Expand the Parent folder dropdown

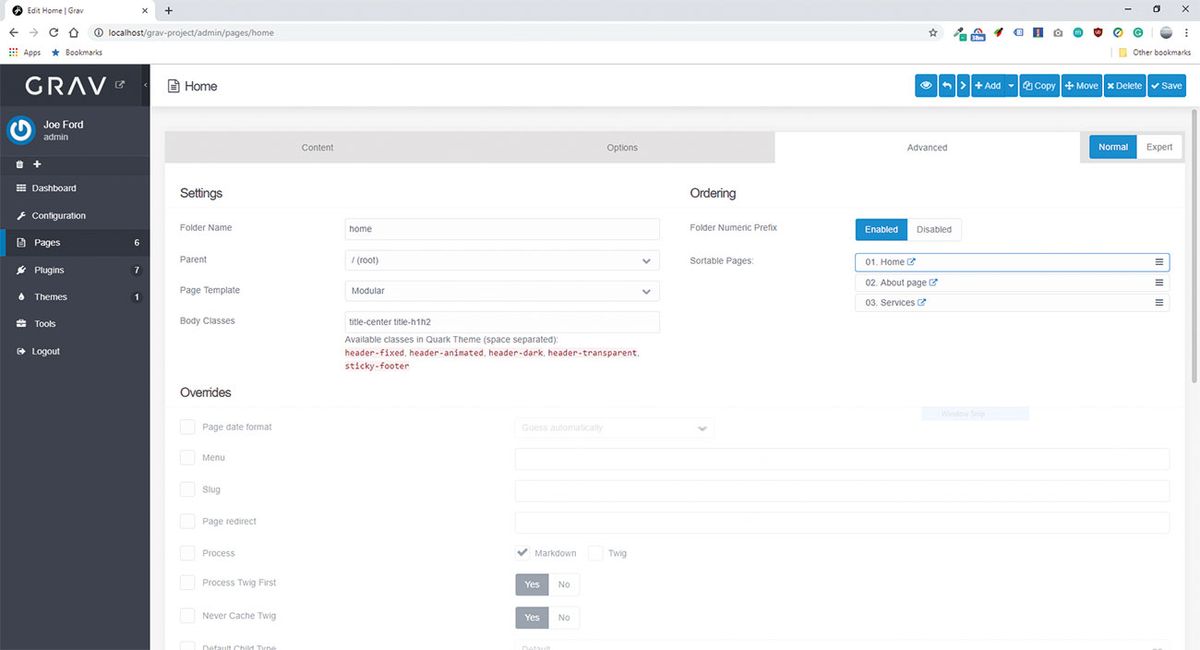click(500, 259)
